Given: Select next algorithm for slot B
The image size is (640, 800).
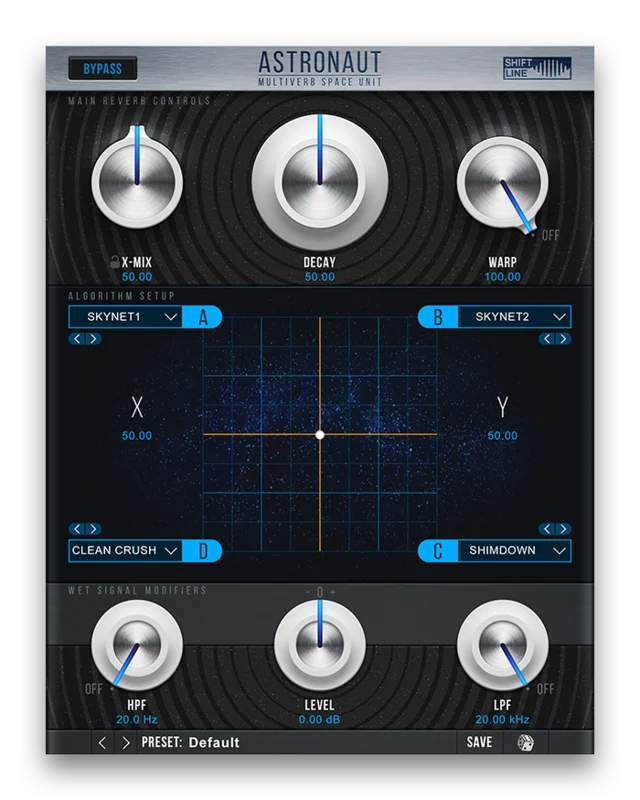Looking at the screenshot, I should pyautogui.click(x=563, y=339).
